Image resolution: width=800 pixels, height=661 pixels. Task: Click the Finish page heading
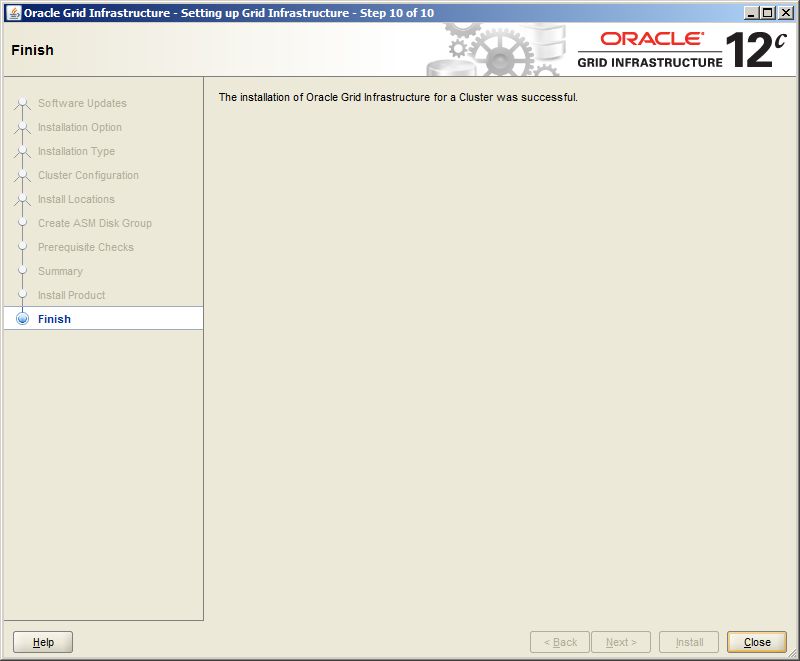point(32,50)
